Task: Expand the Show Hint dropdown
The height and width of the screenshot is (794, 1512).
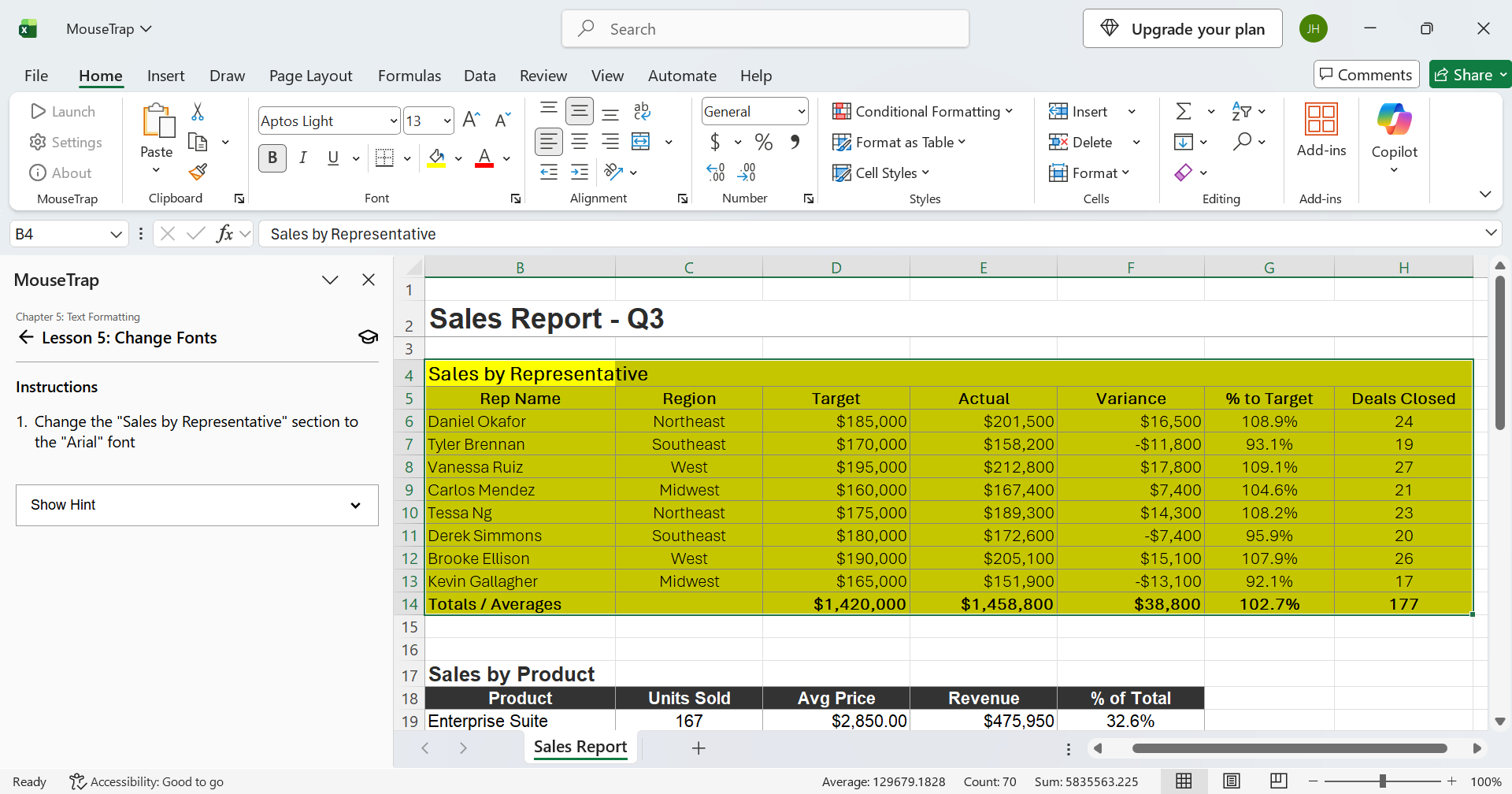Action: click(197, 505)
